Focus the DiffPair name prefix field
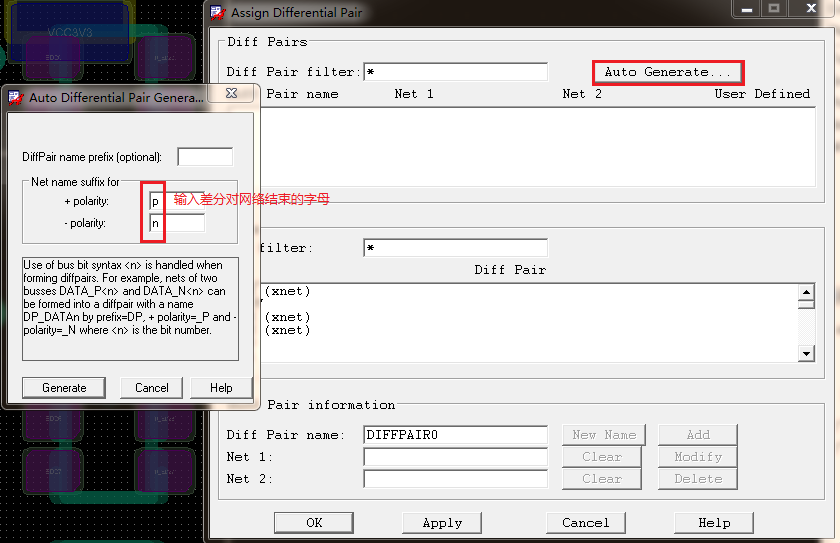840x543 pixels. click(205, 157)
